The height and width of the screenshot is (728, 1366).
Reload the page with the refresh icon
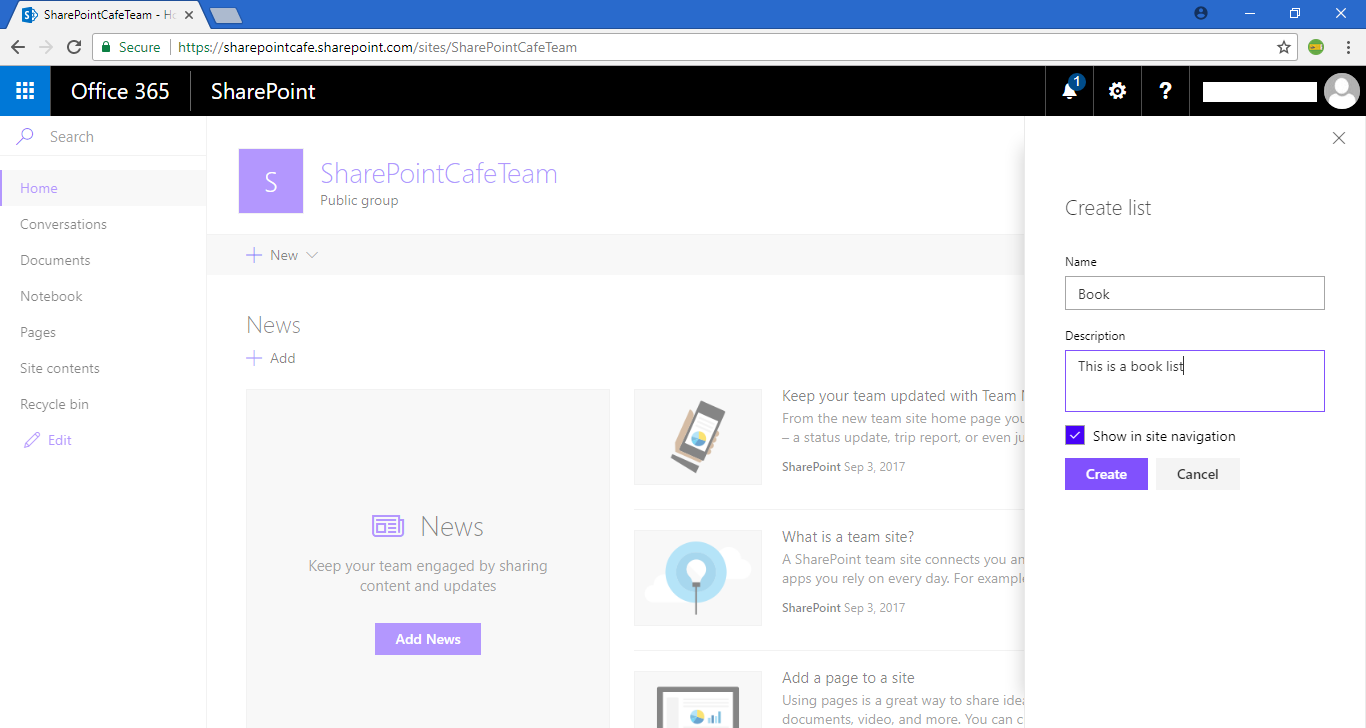[x=74, y=47]
